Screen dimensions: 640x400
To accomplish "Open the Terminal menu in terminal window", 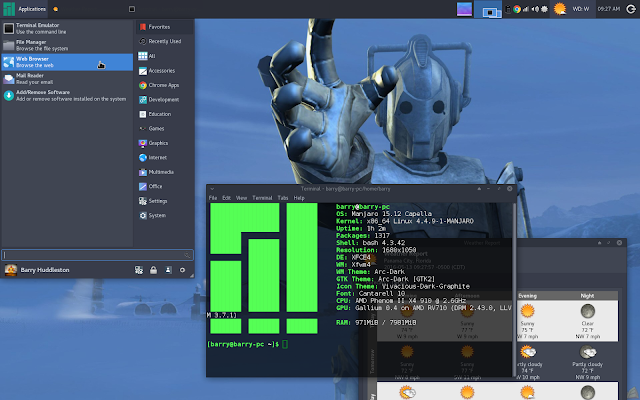I will click(262, 198).
